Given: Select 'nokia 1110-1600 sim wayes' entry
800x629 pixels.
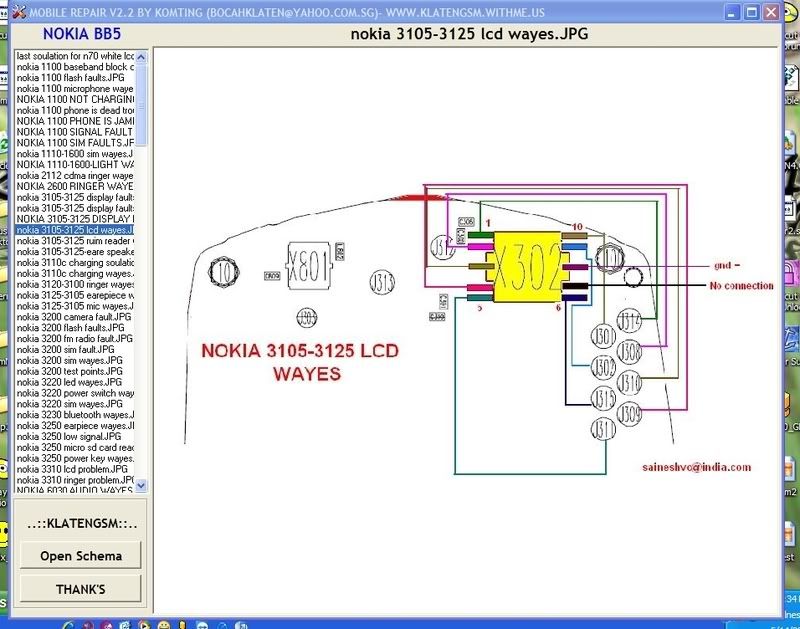Looking at the screenshot, I should (x=75, y=154).
